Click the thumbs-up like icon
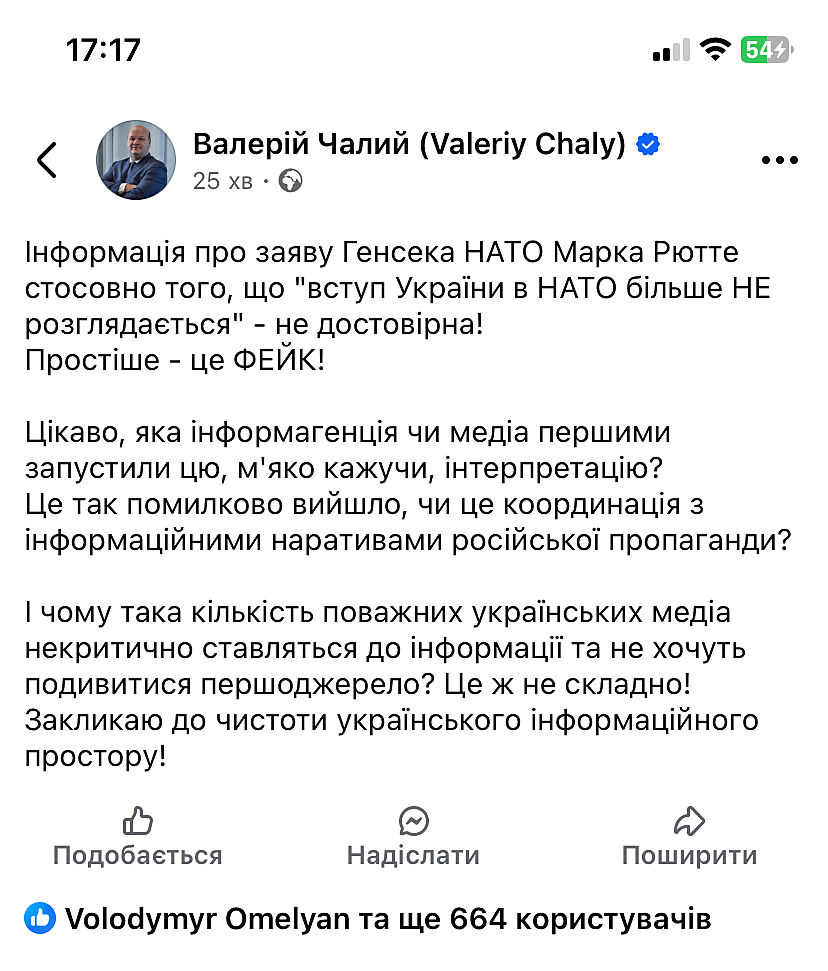Image resolution: width=828 pixels, height=971 pixels. point(137,822)
